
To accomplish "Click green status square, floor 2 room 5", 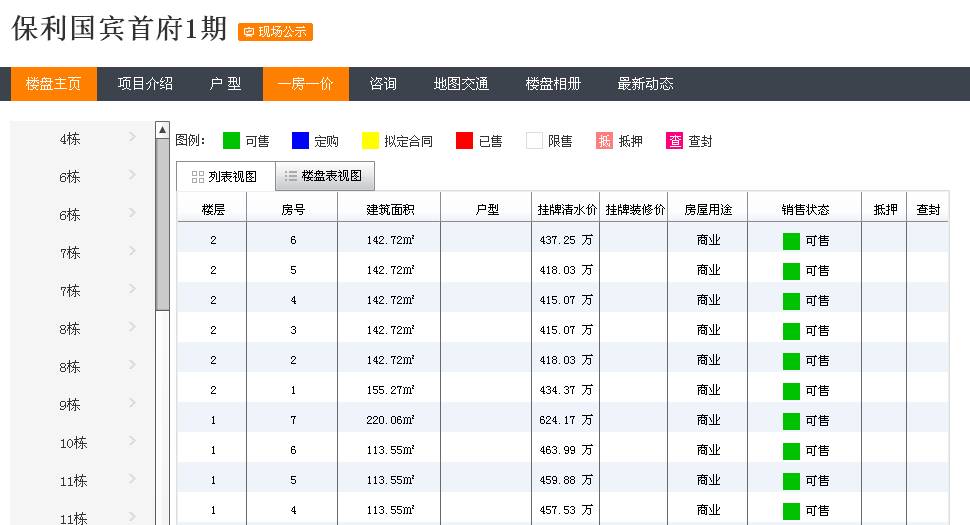I will (791, 271).
